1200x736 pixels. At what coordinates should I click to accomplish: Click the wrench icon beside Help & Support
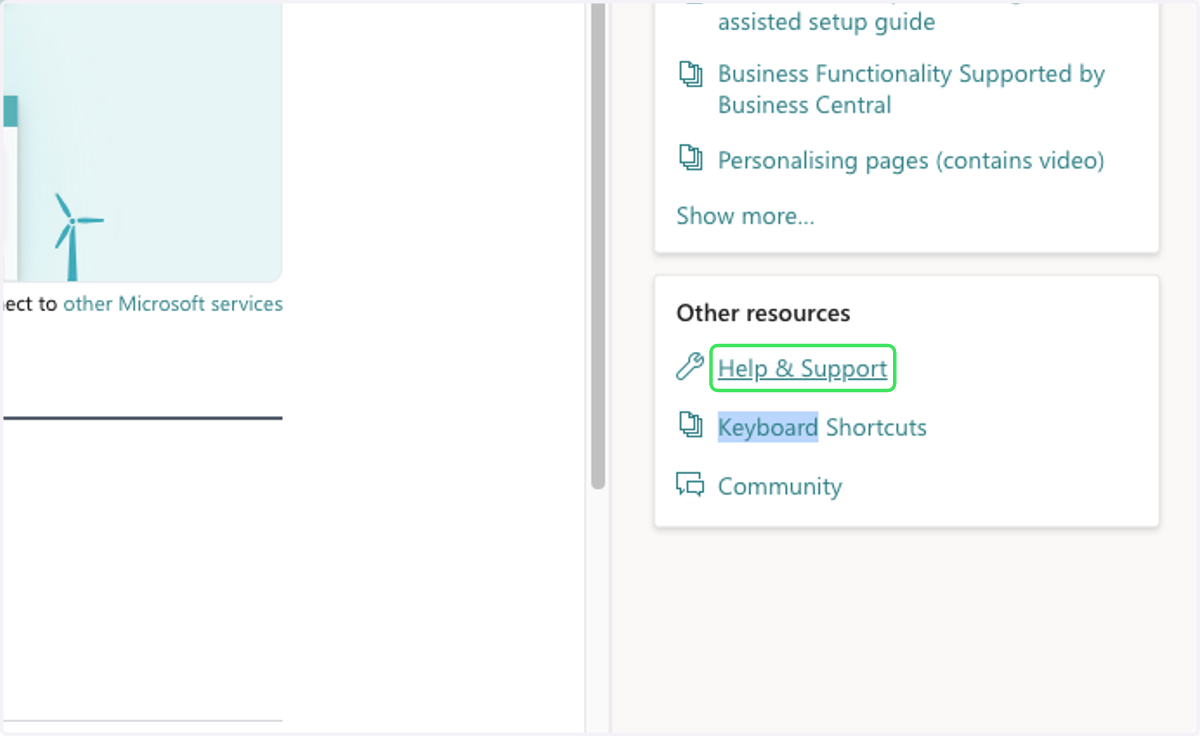(x=690, y=368)
